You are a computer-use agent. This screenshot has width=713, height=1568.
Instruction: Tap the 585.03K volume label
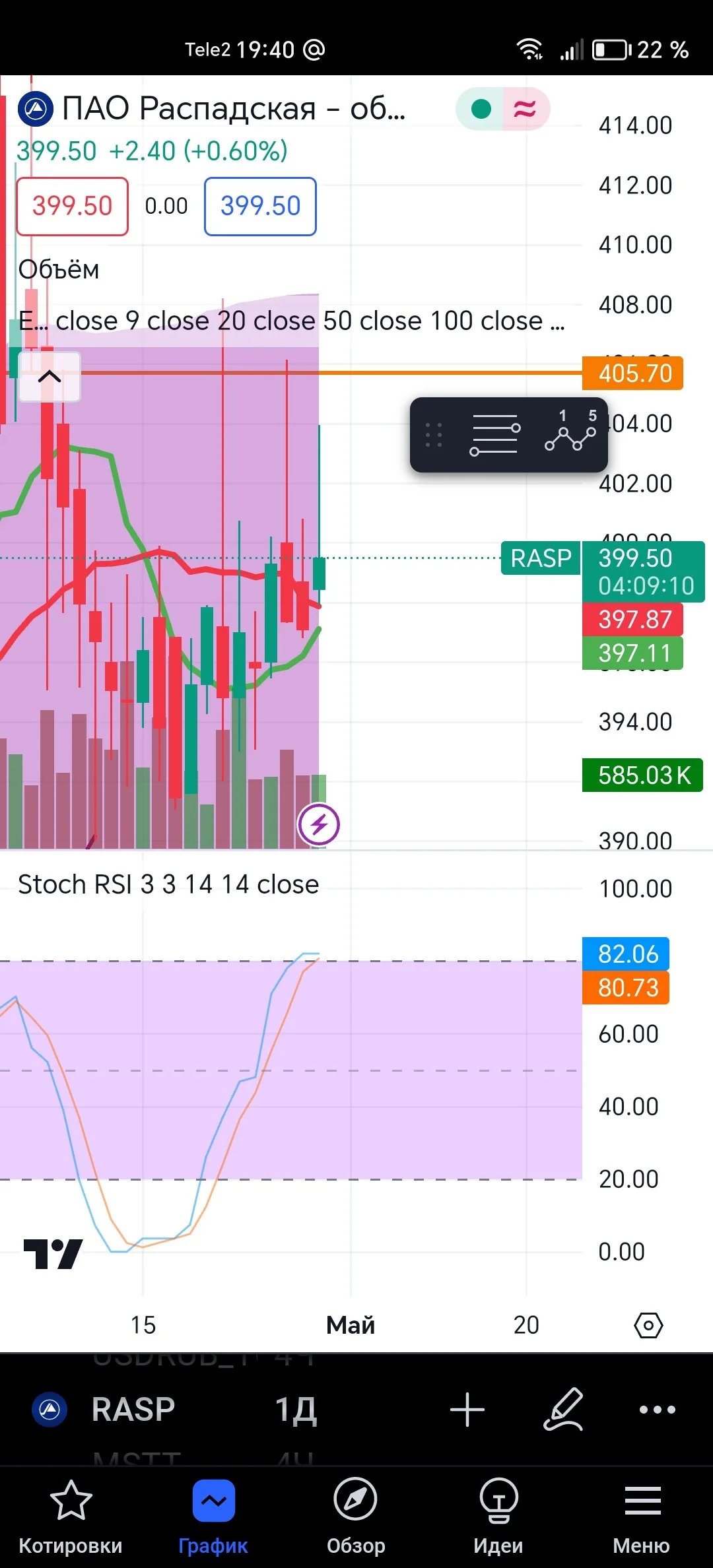[643, 775]
